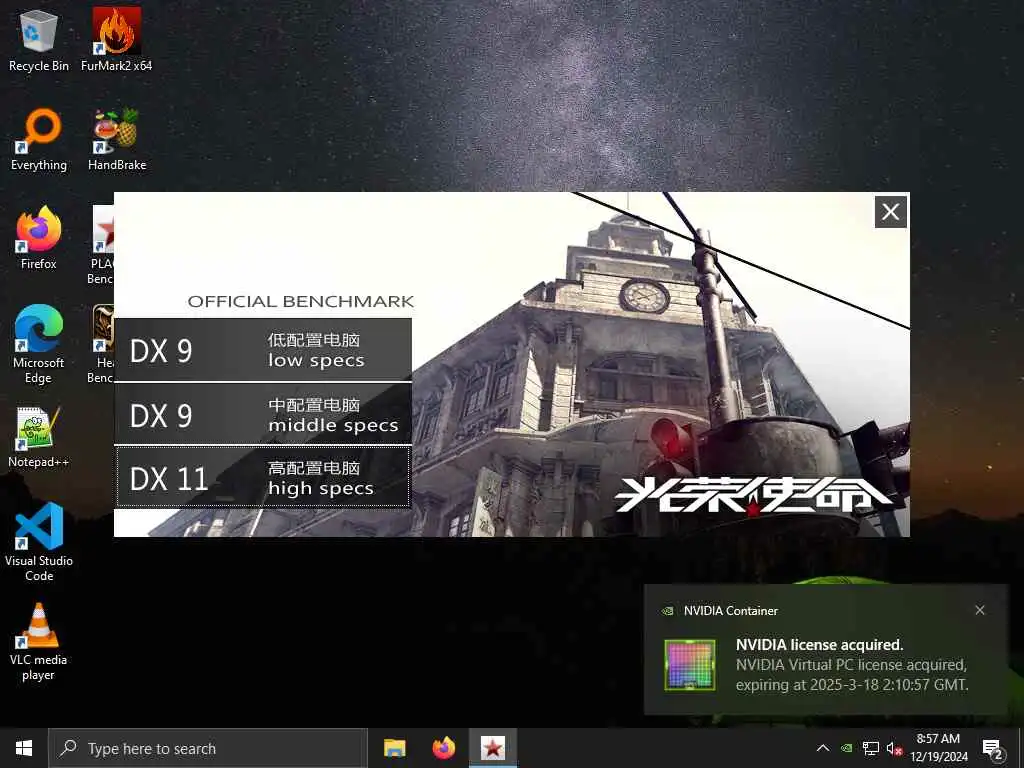Choose the DX 11 high specs benchmark
The width and height of the screenshot is (1024, 768).
263,477
